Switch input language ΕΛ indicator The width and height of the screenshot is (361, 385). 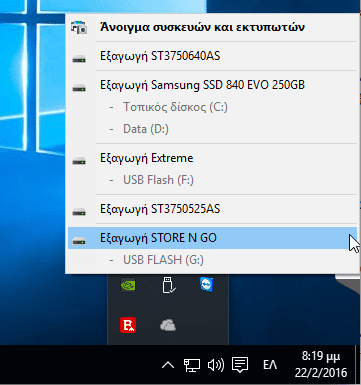pos(270,365)
